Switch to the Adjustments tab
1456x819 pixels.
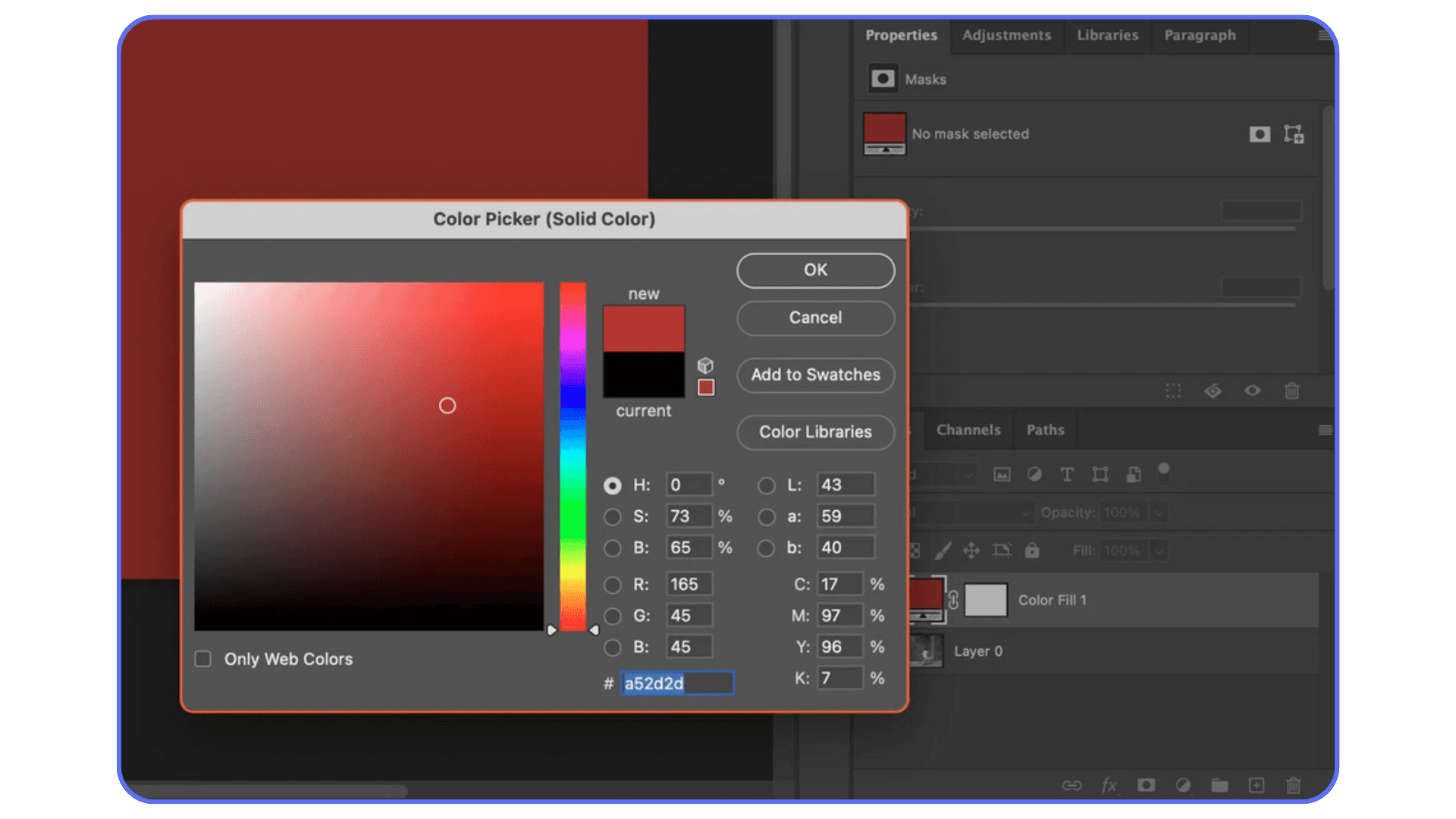[x=1006, y=35]
